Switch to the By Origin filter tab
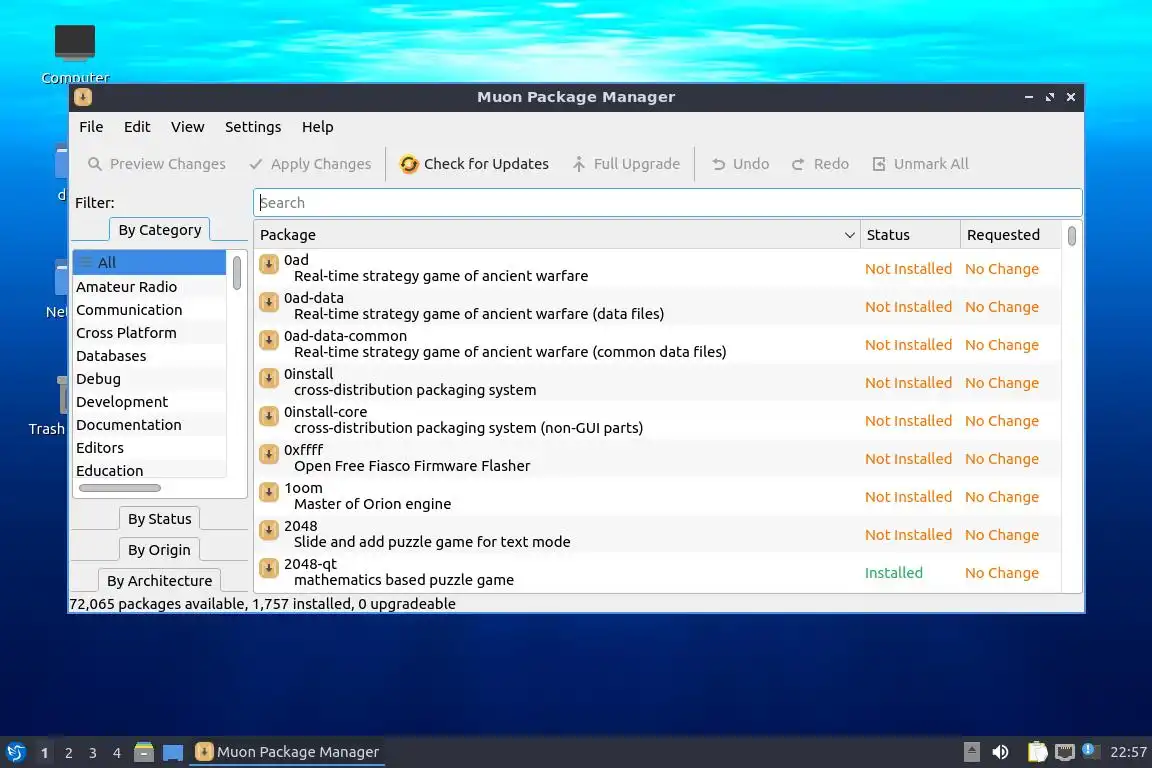 [159, 550]
